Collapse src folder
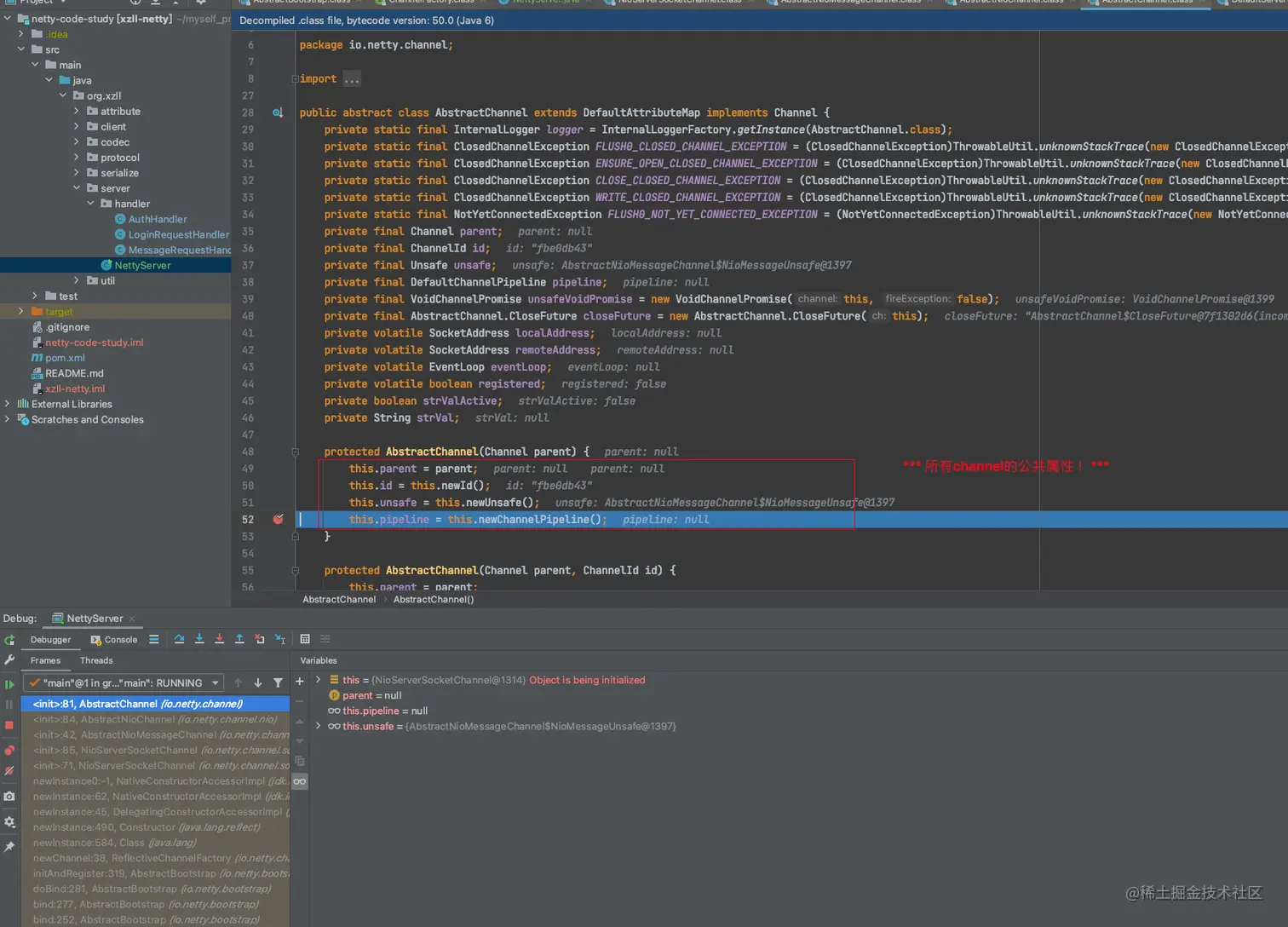This screenshot has width=1288, height=927. (x=21, y=49)
